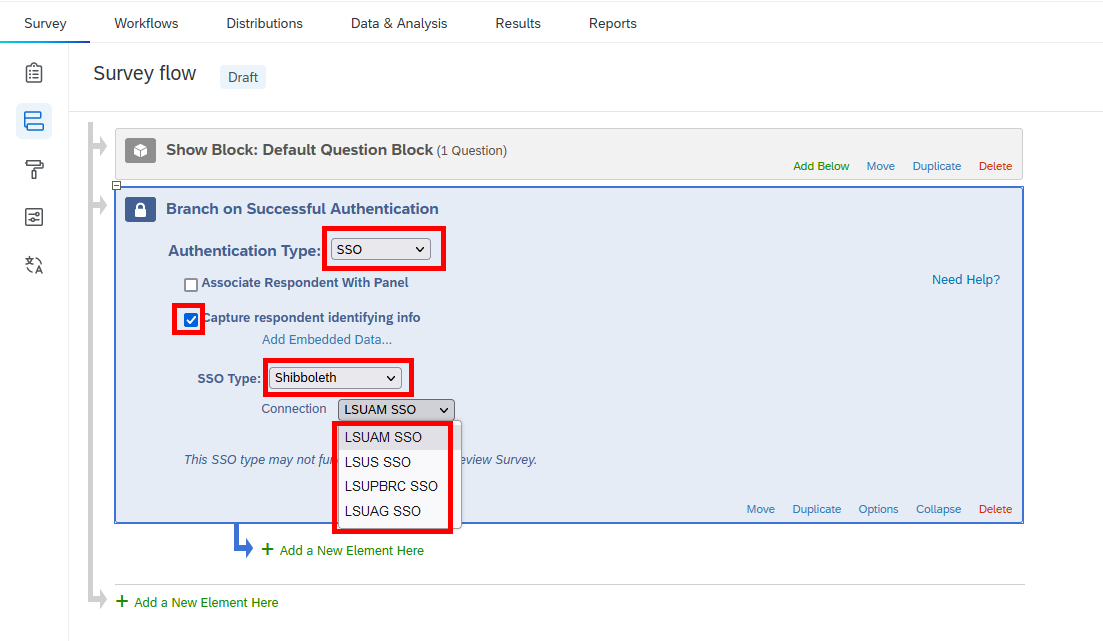The width and height of the screenshot is (1103, 641).
Task: Click the Draft status badge
Action: (243, 77)
